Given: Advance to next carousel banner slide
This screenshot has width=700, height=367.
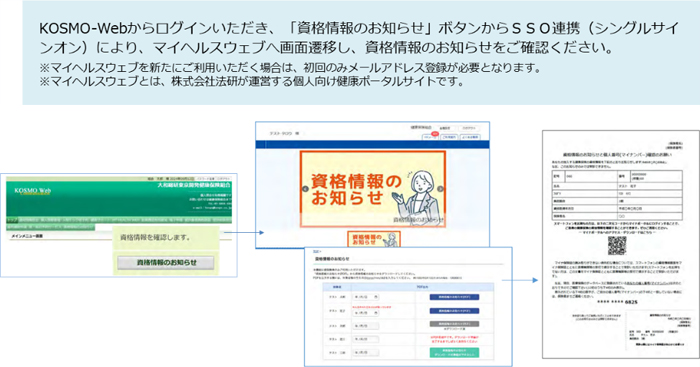Looking at the screenshot, I should (x=440, y=189).
